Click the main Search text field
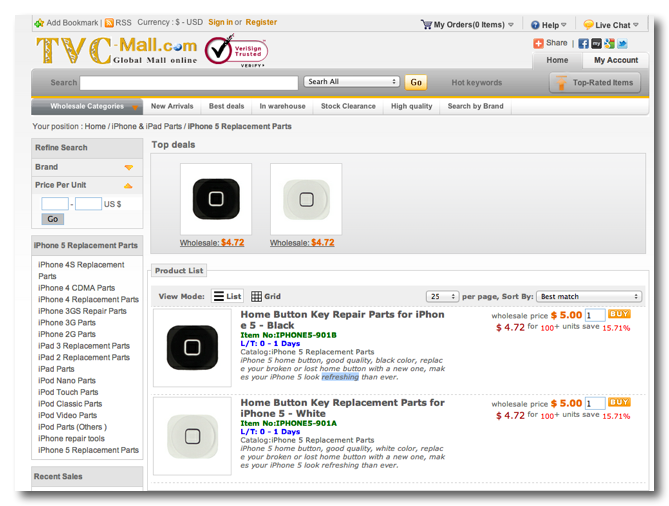Image resolution: width=669 pixels, height=506 pixels. (189, 83)
